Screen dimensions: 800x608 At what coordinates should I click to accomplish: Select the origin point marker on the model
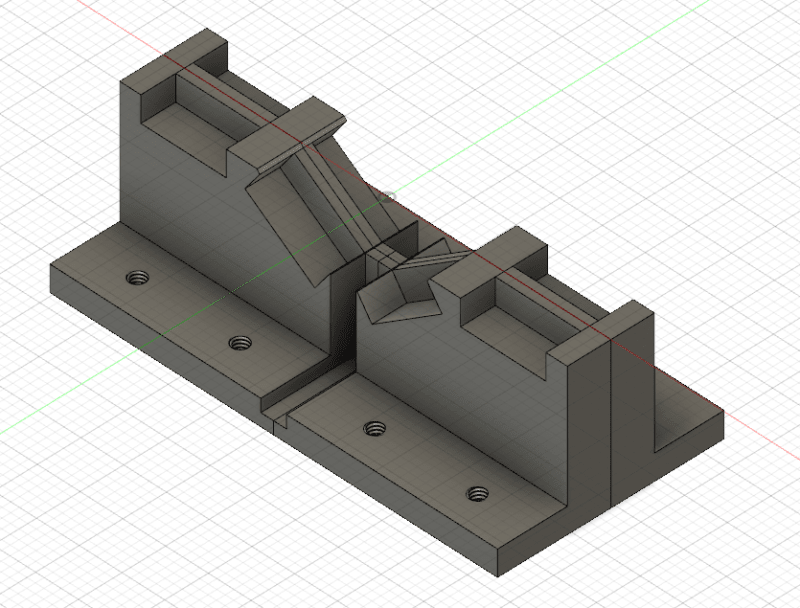pos(389,196)
